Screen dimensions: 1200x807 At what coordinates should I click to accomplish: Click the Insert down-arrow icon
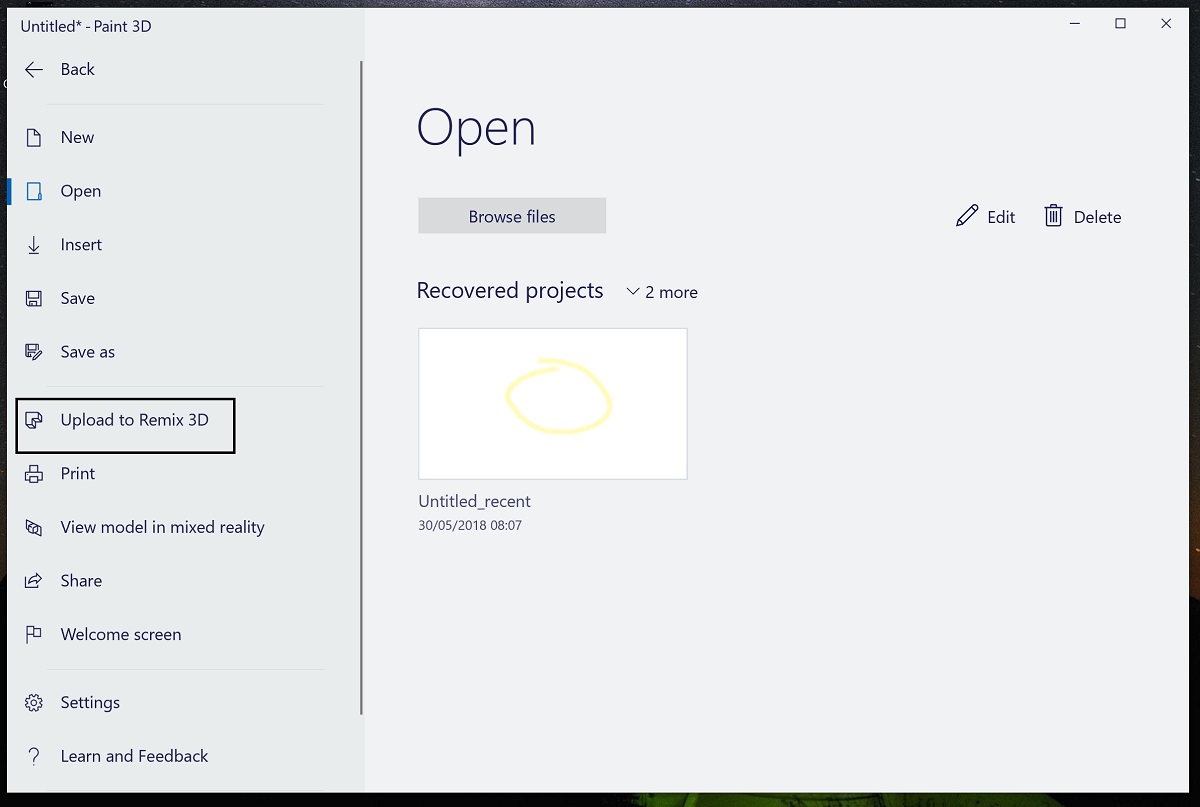(x=34, y=245)
